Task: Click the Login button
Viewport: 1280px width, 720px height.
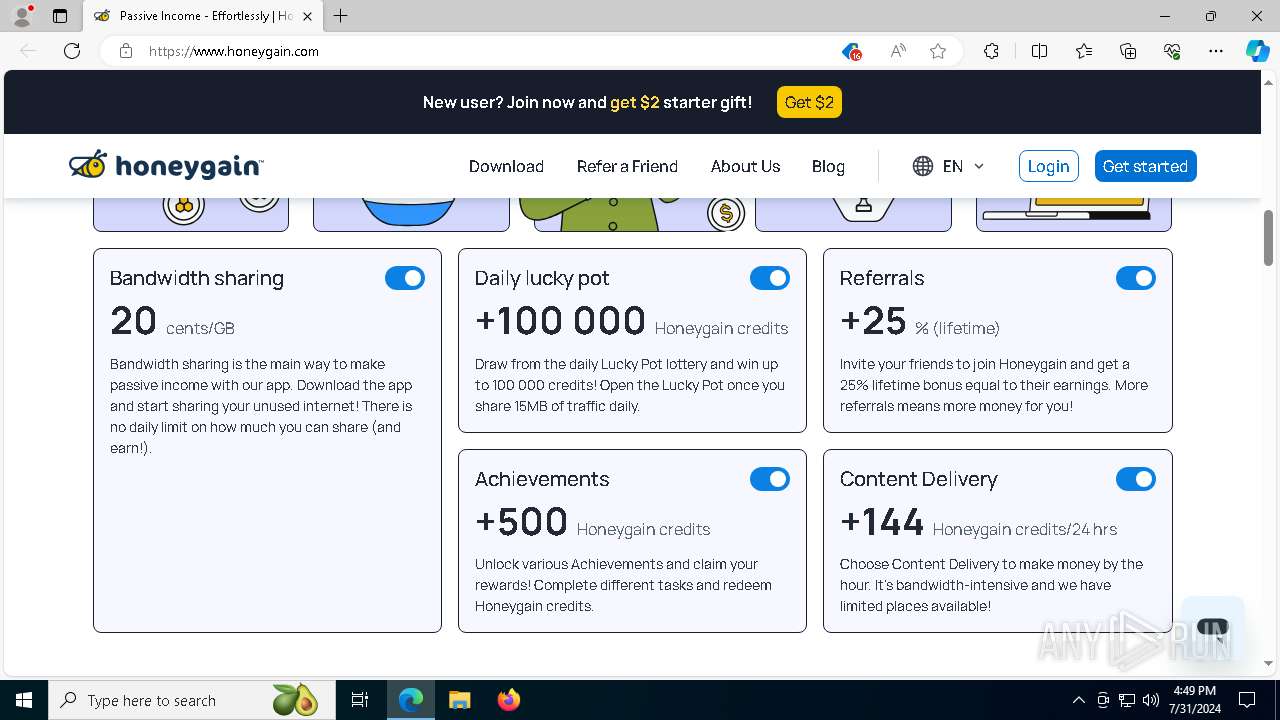Action: 1049,166
